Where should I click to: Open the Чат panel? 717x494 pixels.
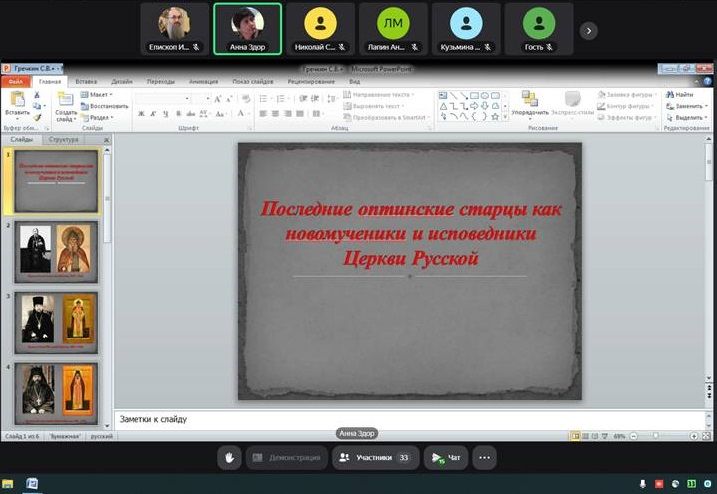446,457
